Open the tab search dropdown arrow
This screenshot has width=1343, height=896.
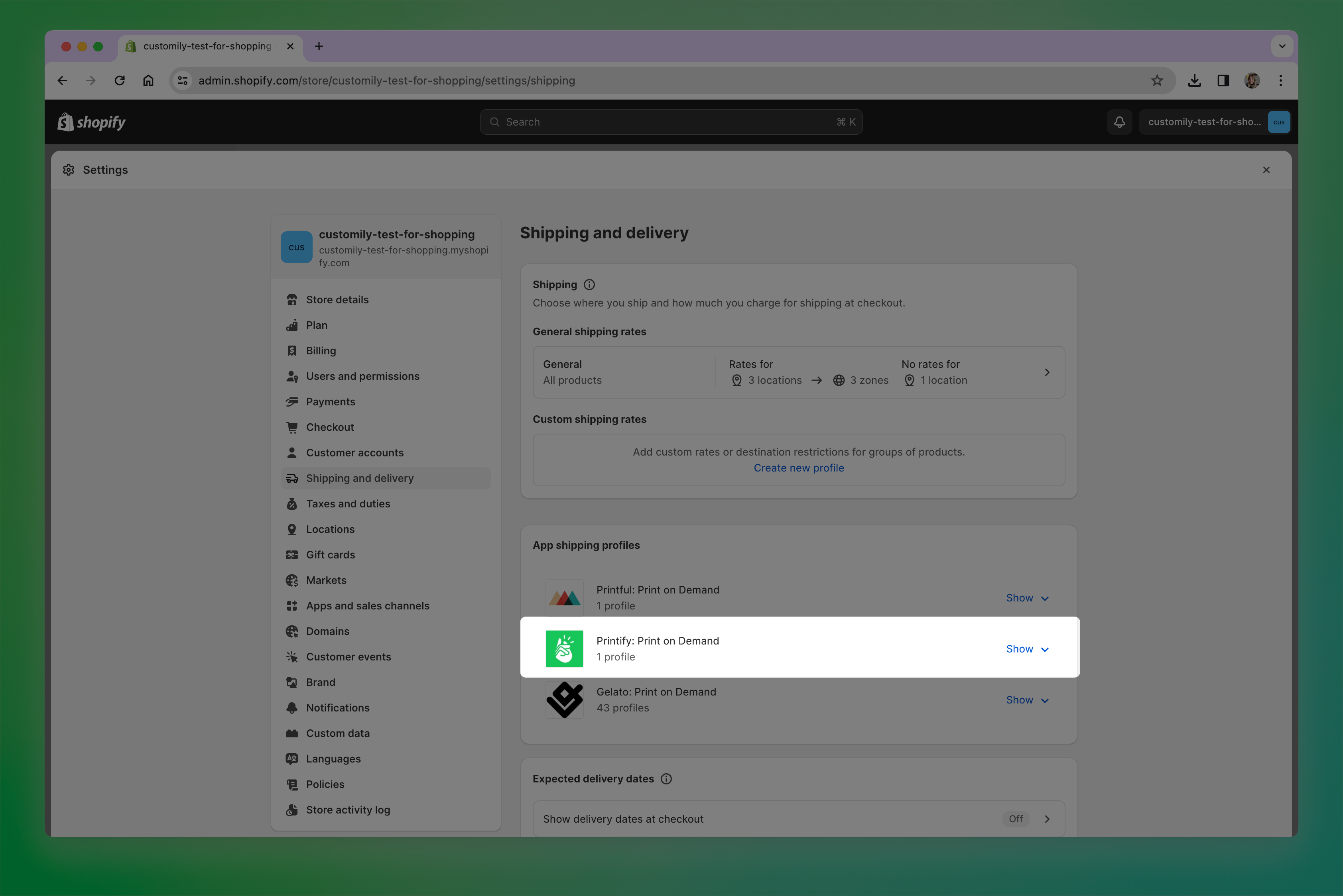click(1282, 46)
